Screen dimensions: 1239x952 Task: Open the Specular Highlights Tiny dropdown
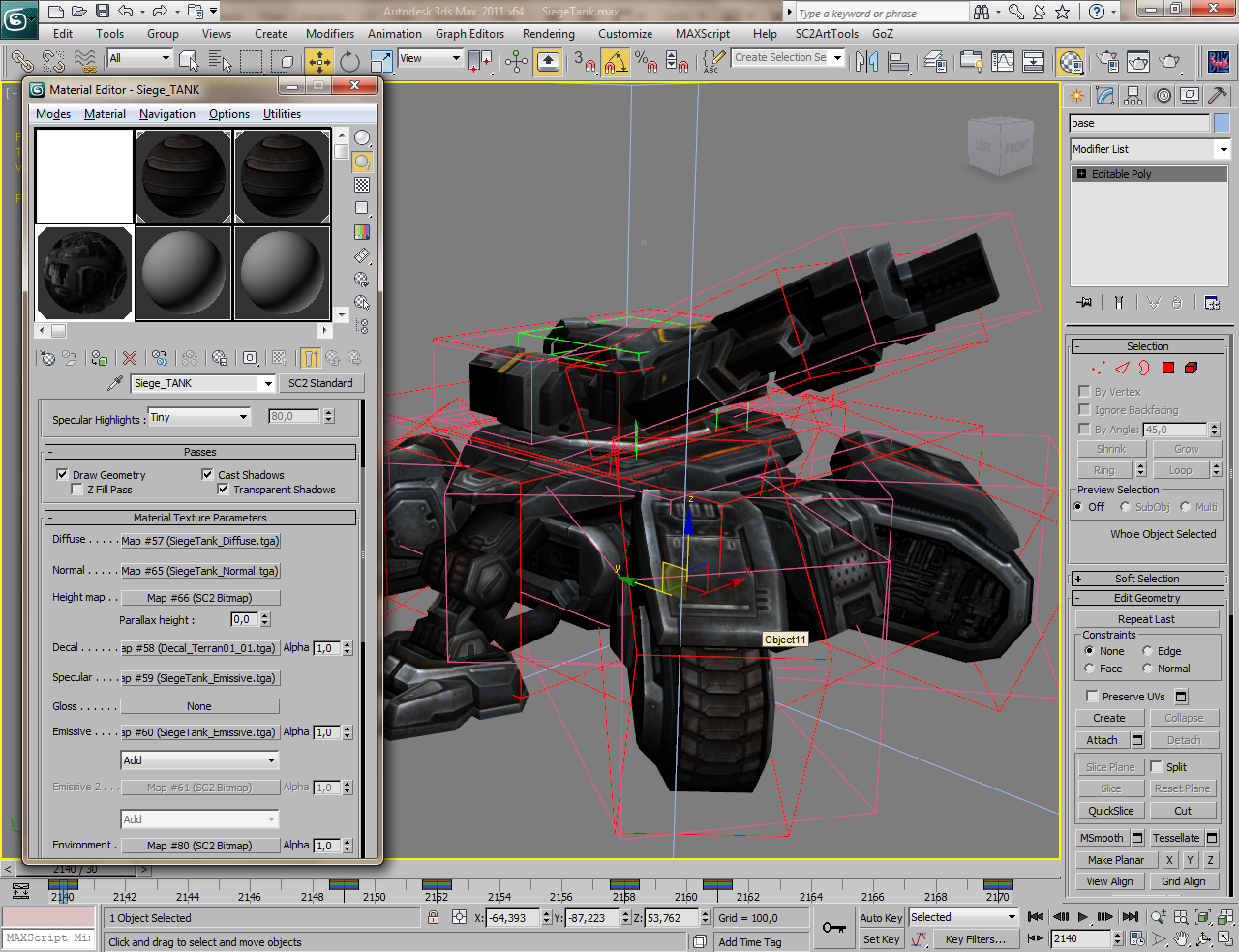(199, 417)
